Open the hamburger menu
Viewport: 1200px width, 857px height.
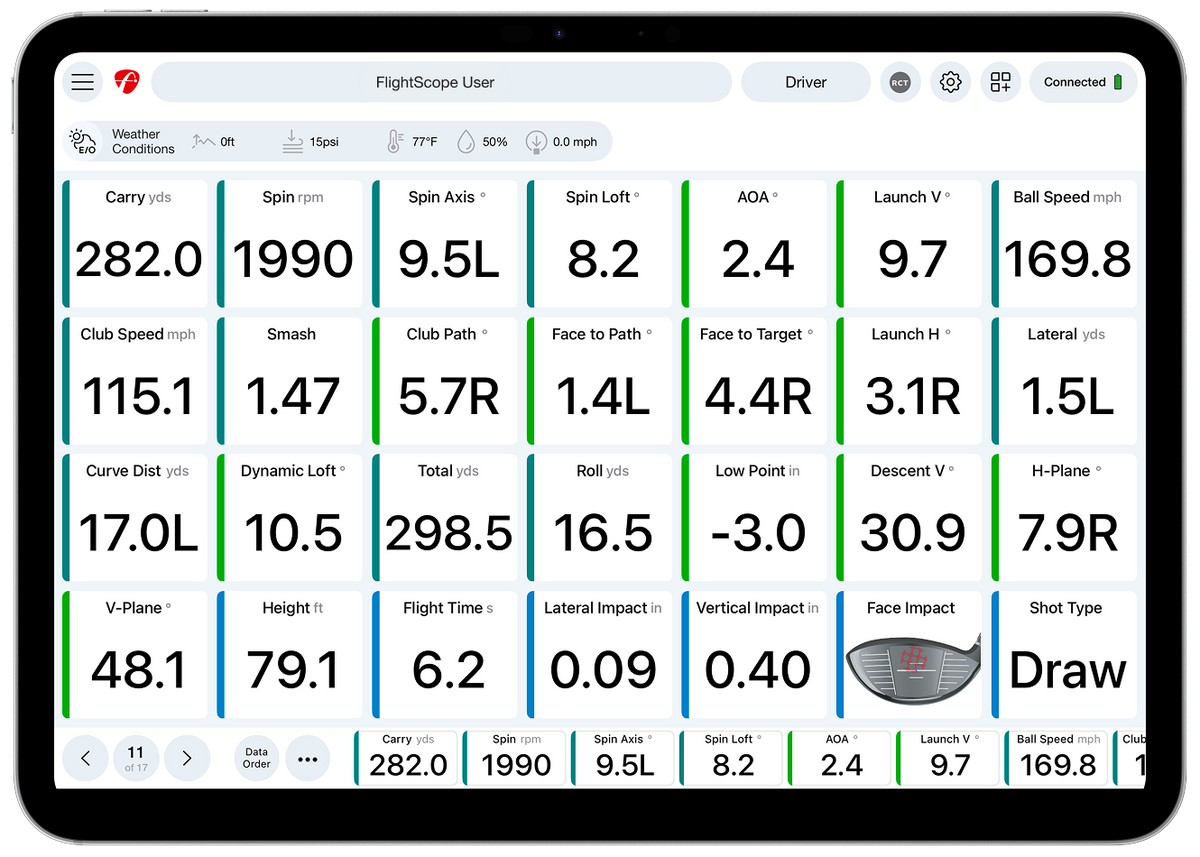[x=83, y=82]
